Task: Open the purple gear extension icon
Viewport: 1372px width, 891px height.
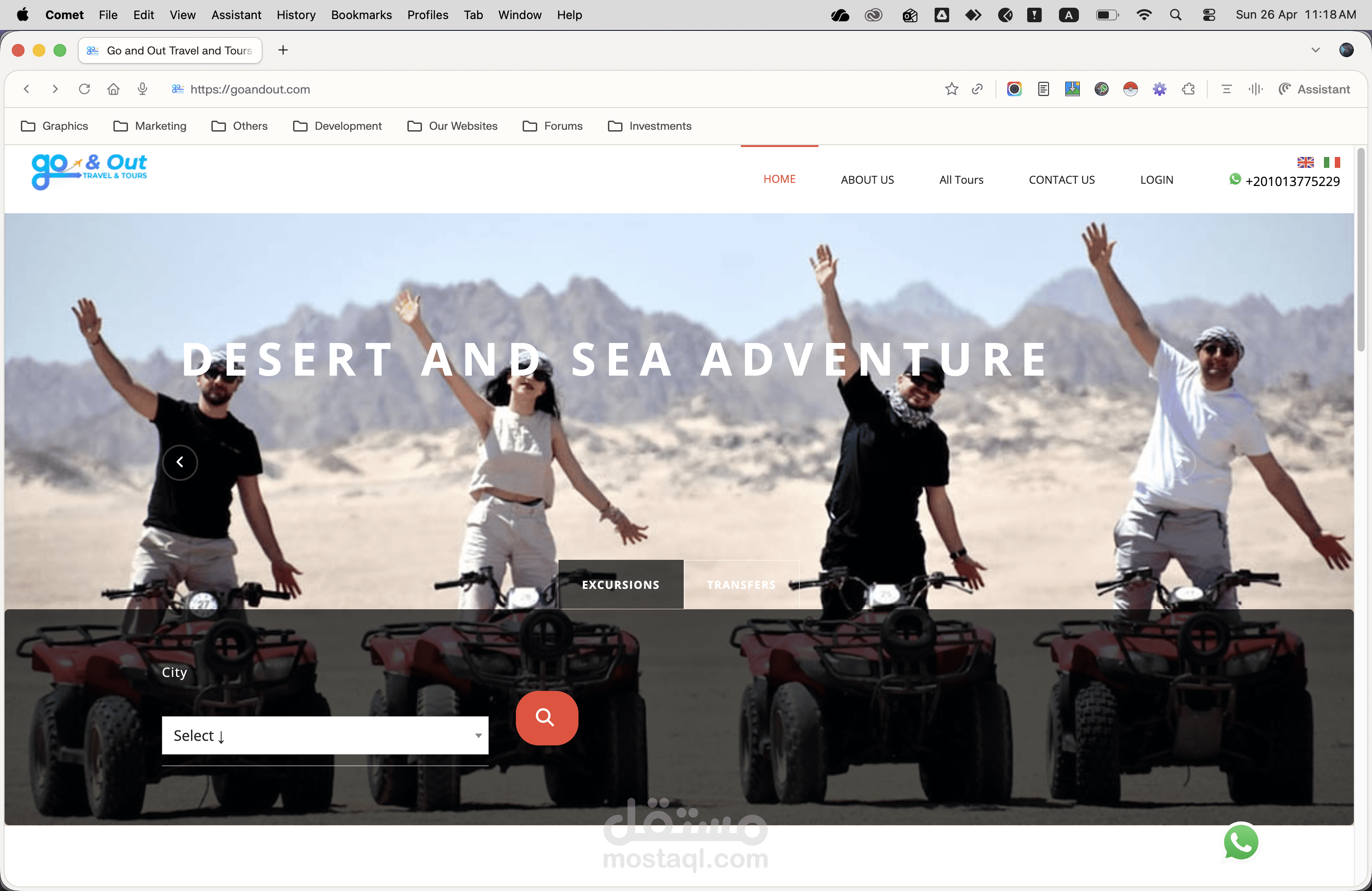Action: click(1159, 89)
